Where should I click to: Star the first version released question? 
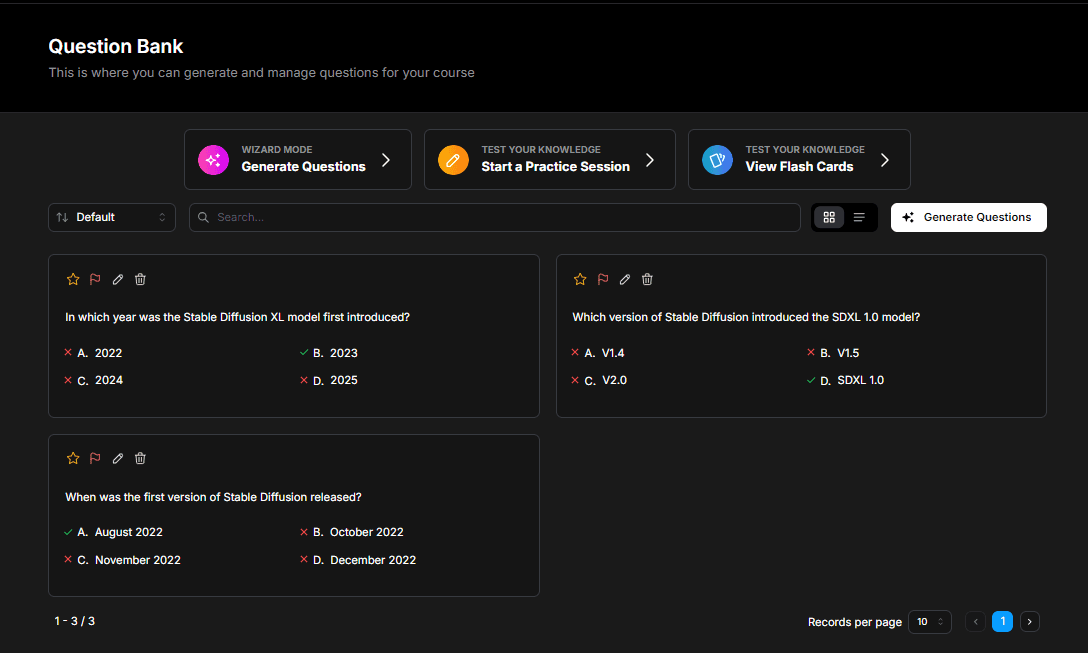tap(73, 458)
